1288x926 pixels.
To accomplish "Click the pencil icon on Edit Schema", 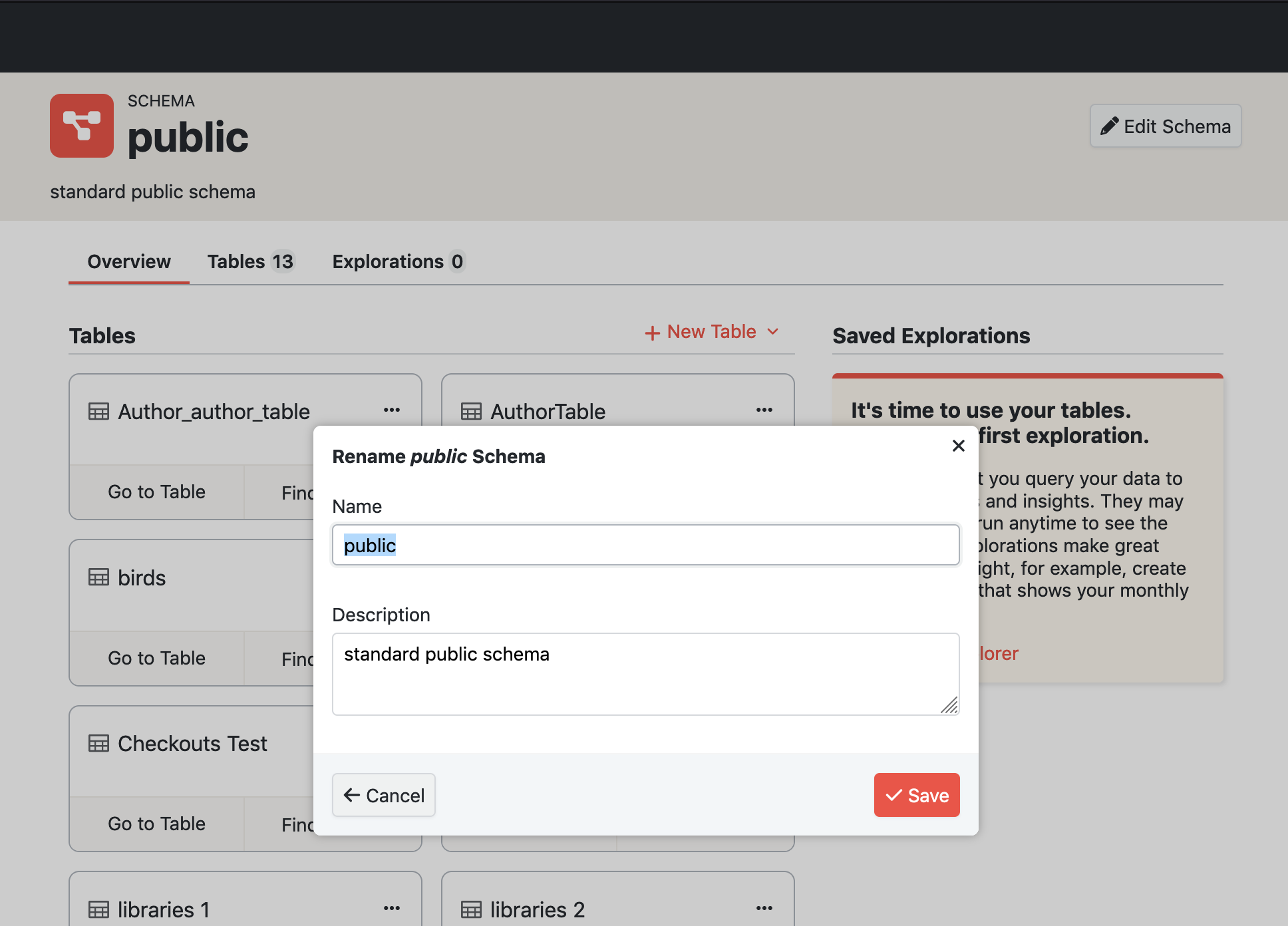I will [1110, 125].
